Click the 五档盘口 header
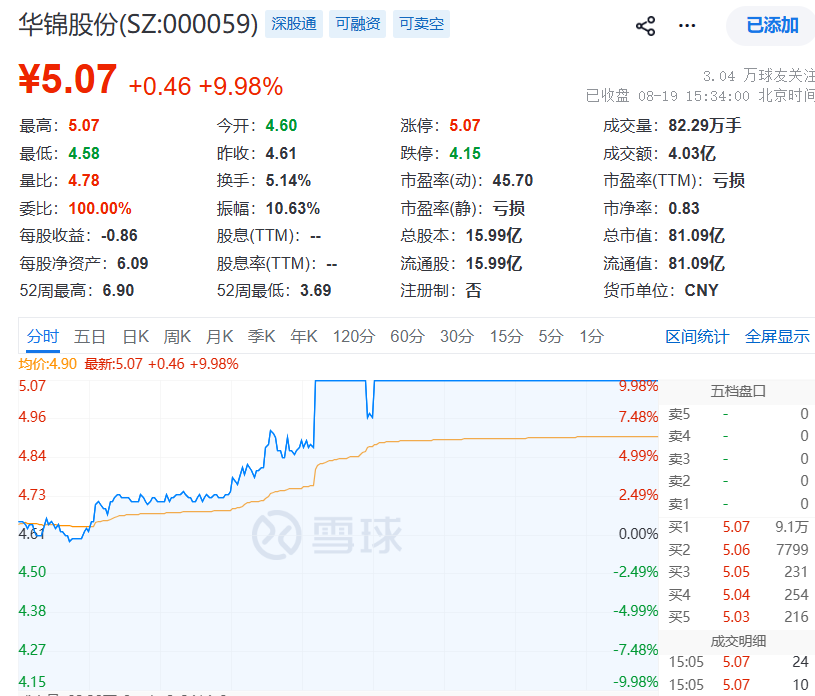Image resolution: width=815 pixels, height=696 pixels. 738,391
